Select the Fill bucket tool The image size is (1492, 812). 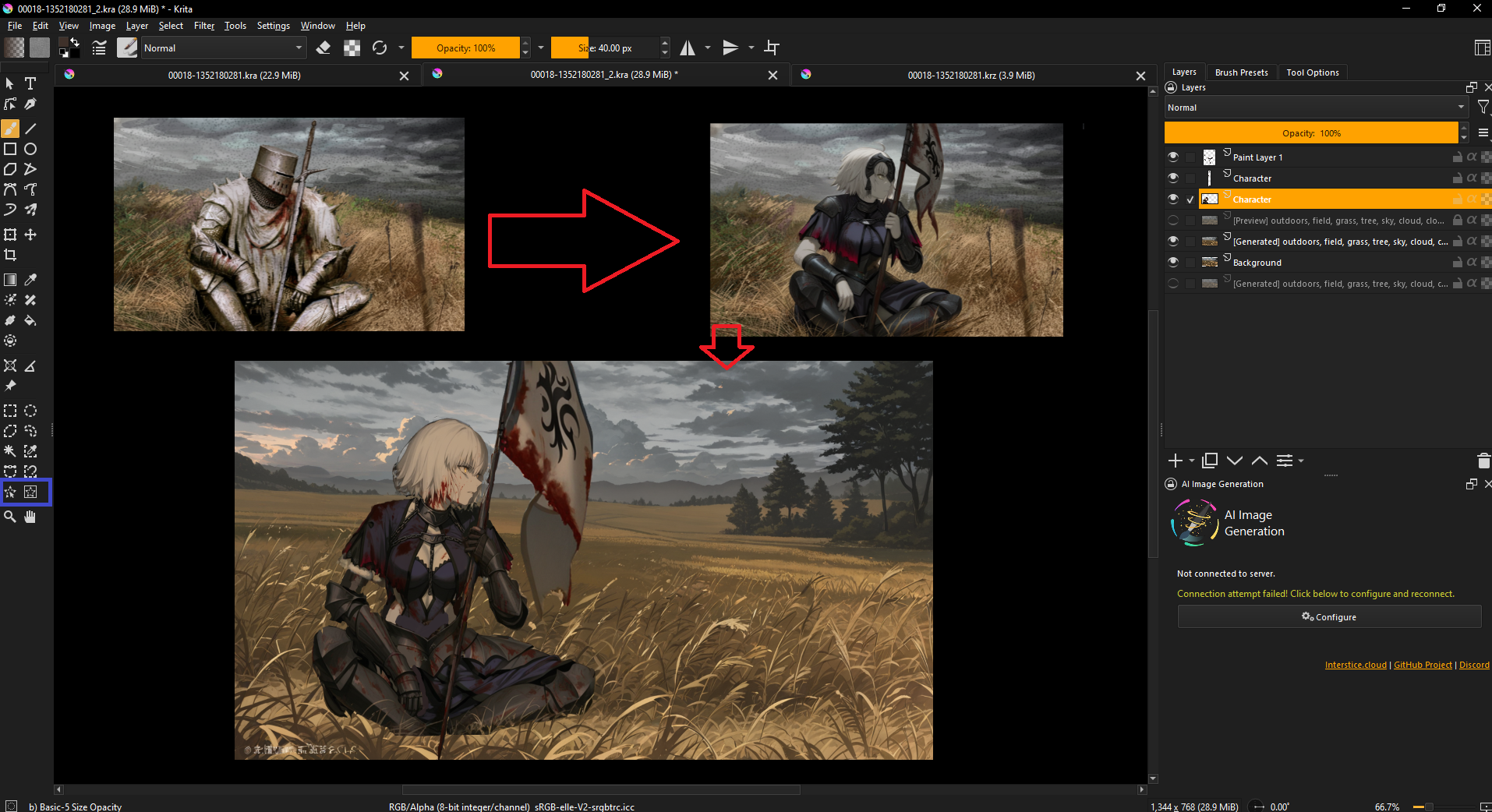(x=30, y=320)
